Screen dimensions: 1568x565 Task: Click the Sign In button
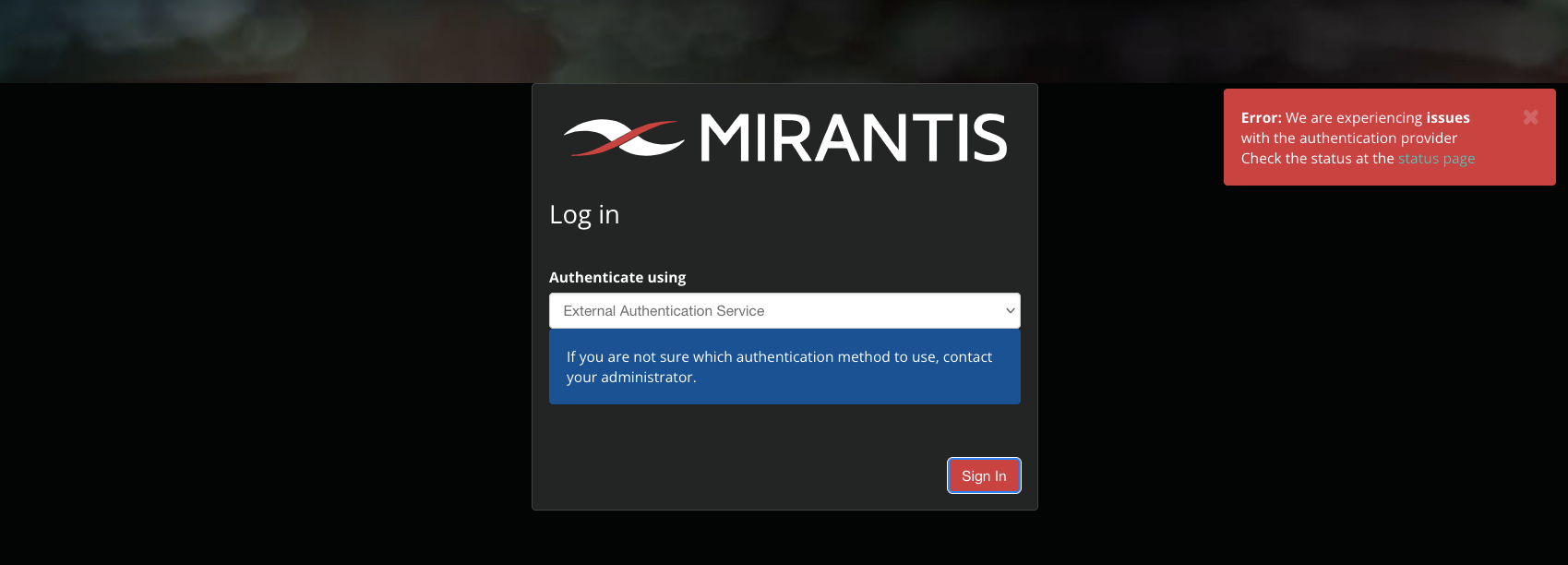pyautogui.click(x=984, y=476)
